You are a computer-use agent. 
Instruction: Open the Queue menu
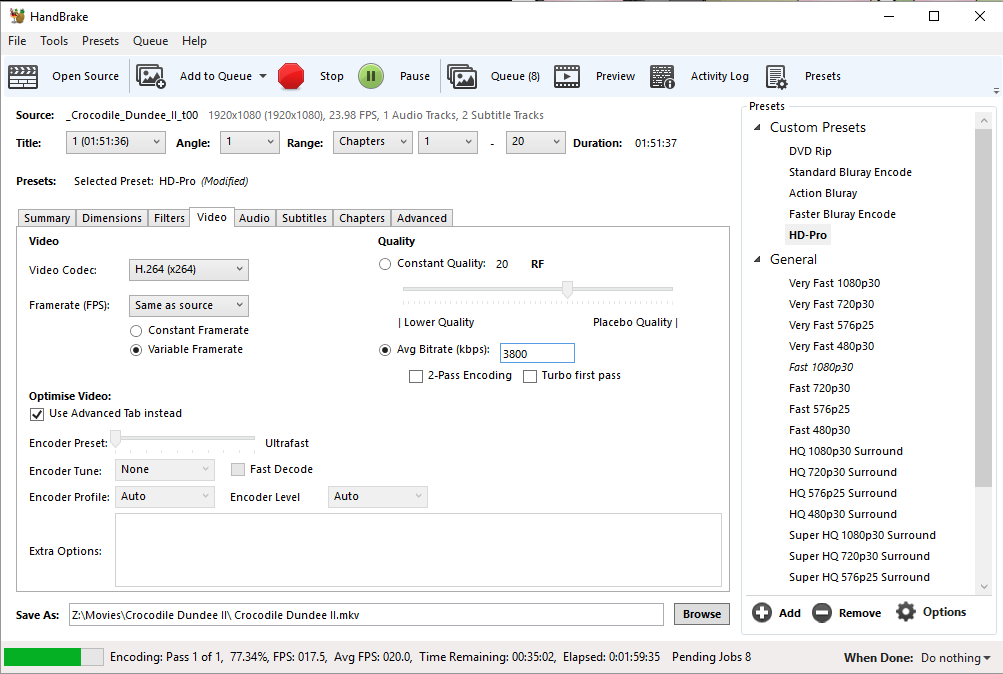click(x=150, y=41)
